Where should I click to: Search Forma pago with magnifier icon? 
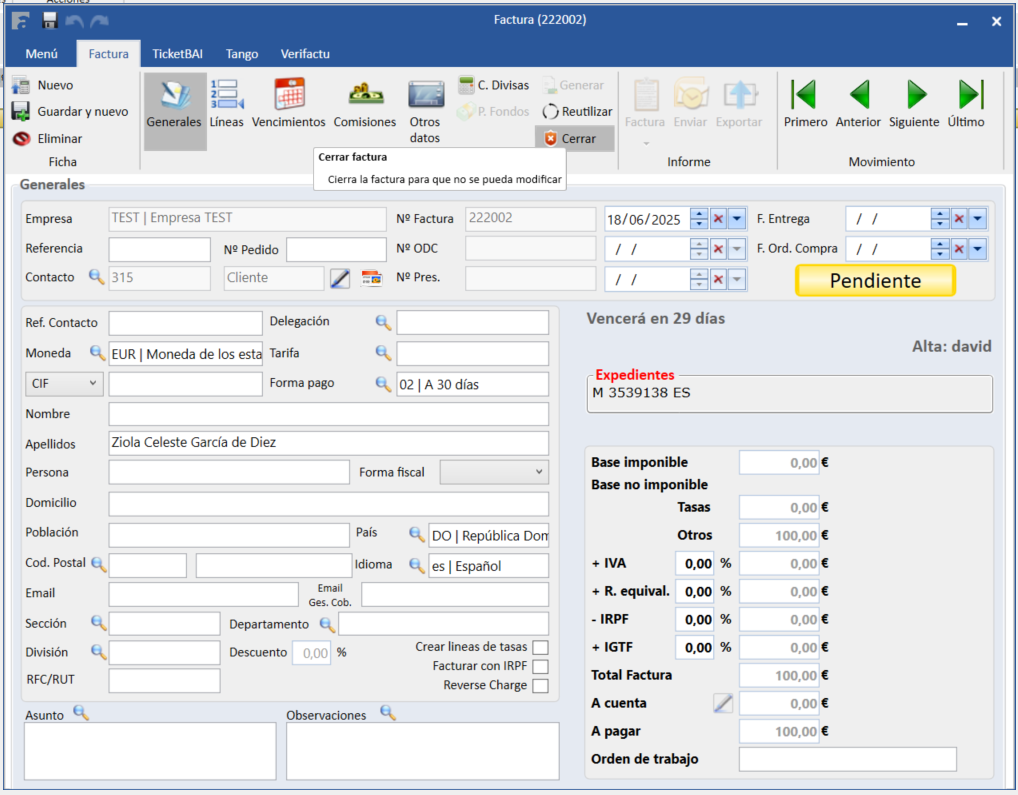[383, 384]
